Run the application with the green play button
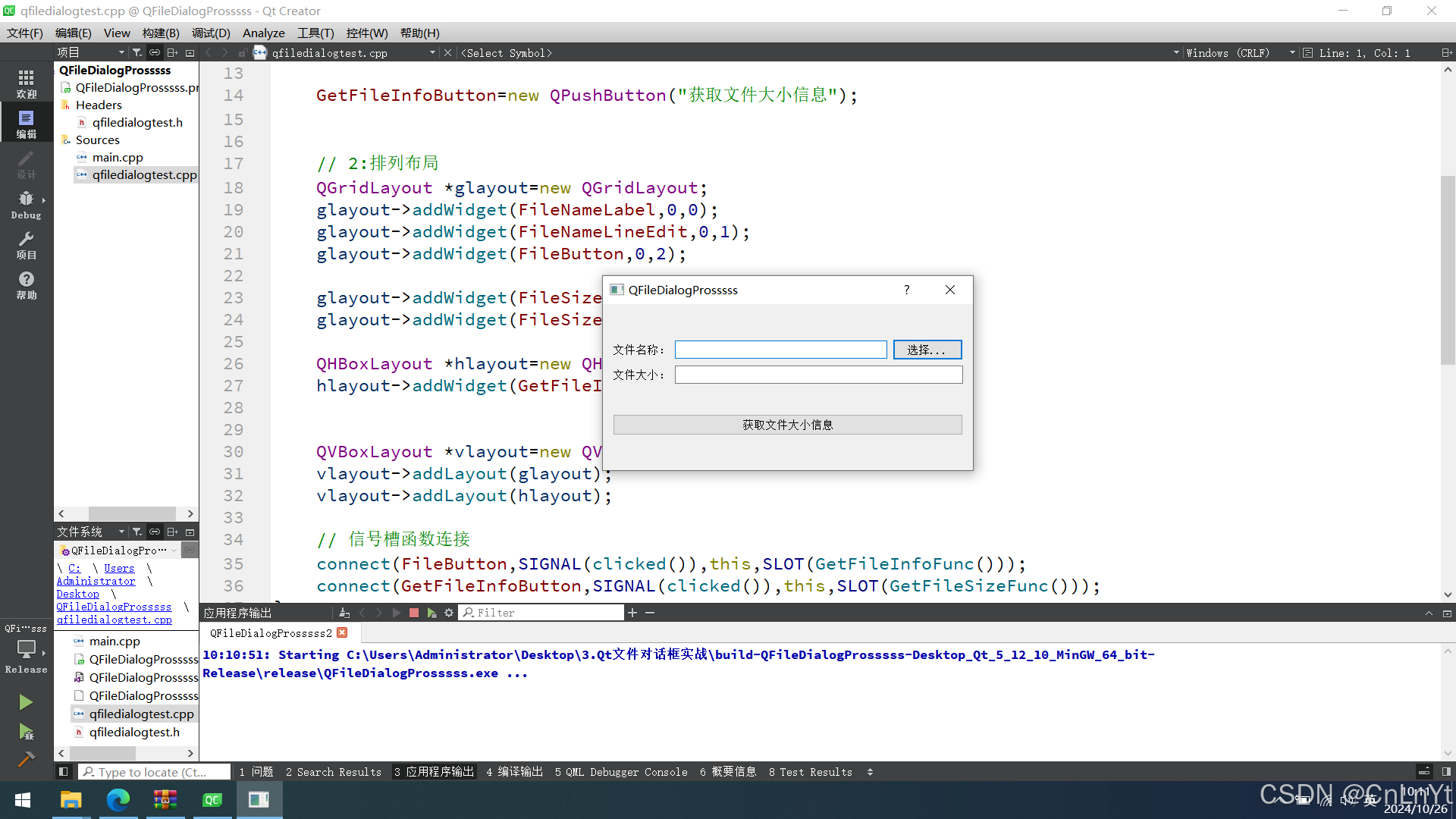Screen dimensions: 1456x819 (x=27, y=701)
